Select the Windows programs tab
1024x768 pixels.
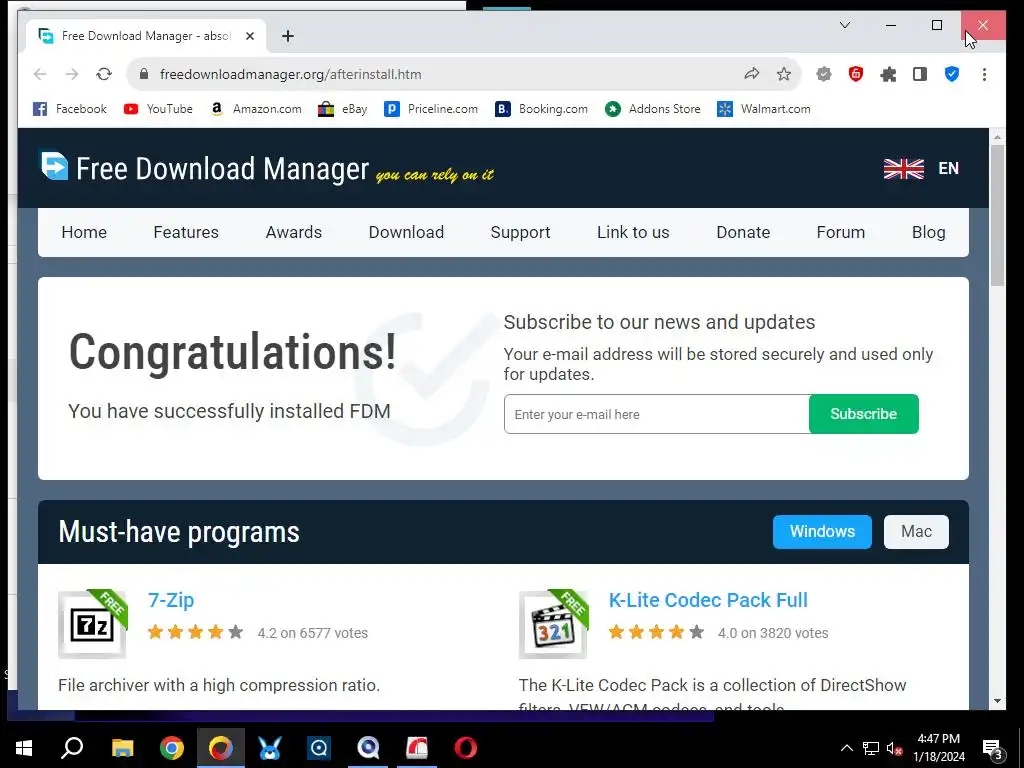[x=822, y=532]
